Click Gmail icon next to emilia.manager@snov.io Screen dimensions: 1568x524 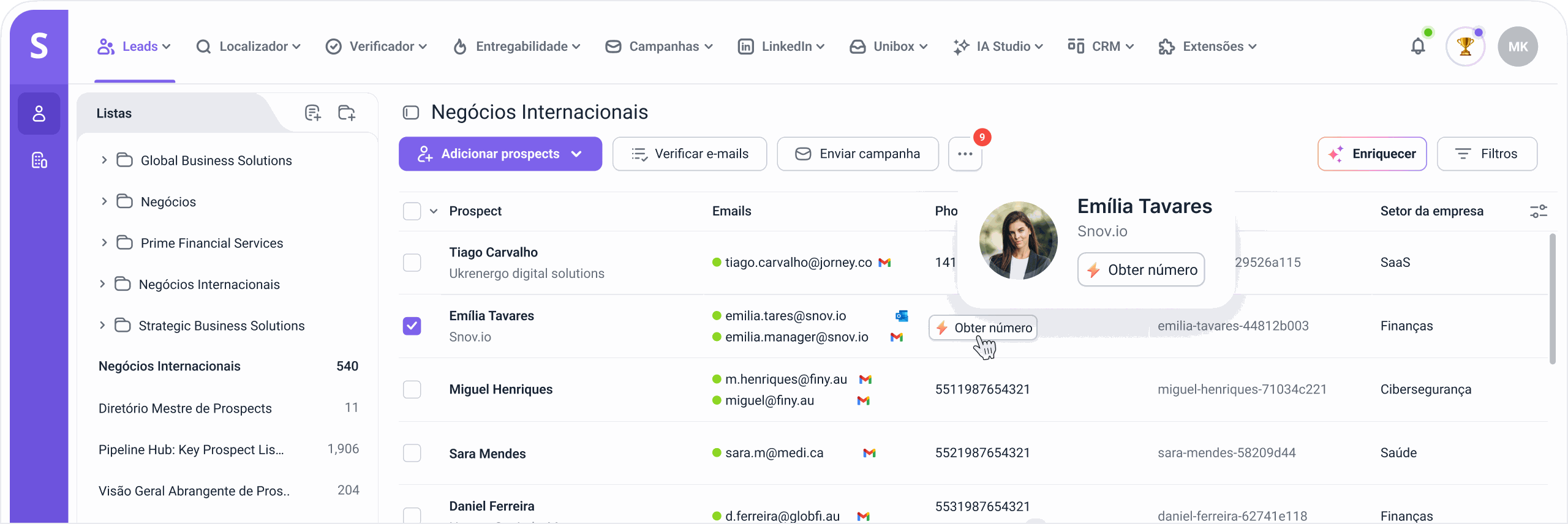pos(897,337)
